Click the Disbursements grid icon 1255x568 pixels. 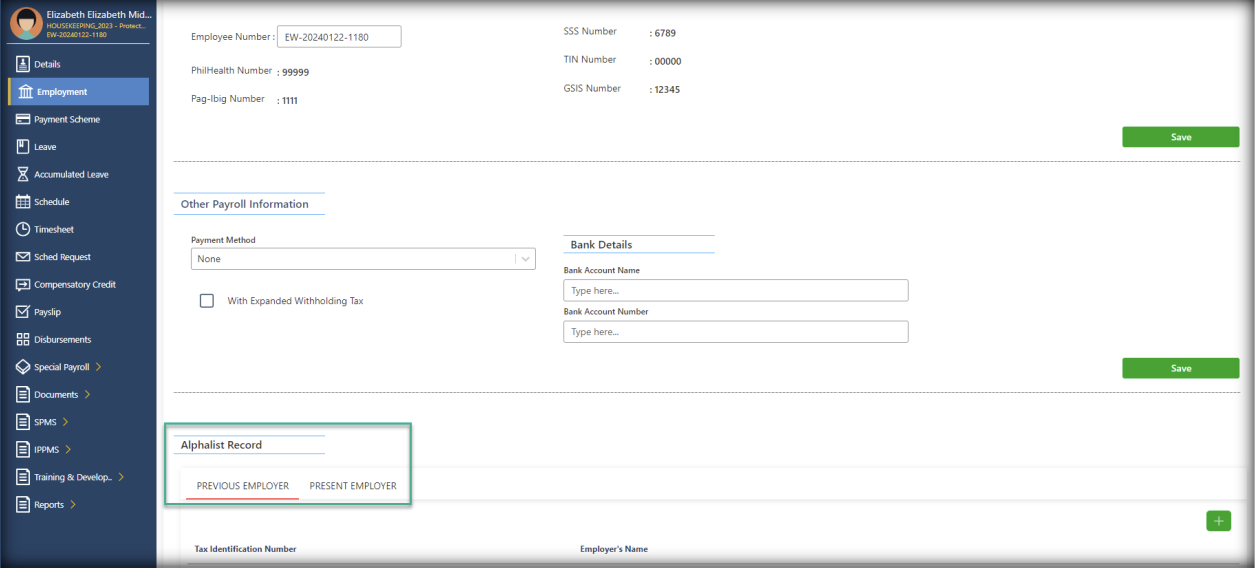point(23,340)
